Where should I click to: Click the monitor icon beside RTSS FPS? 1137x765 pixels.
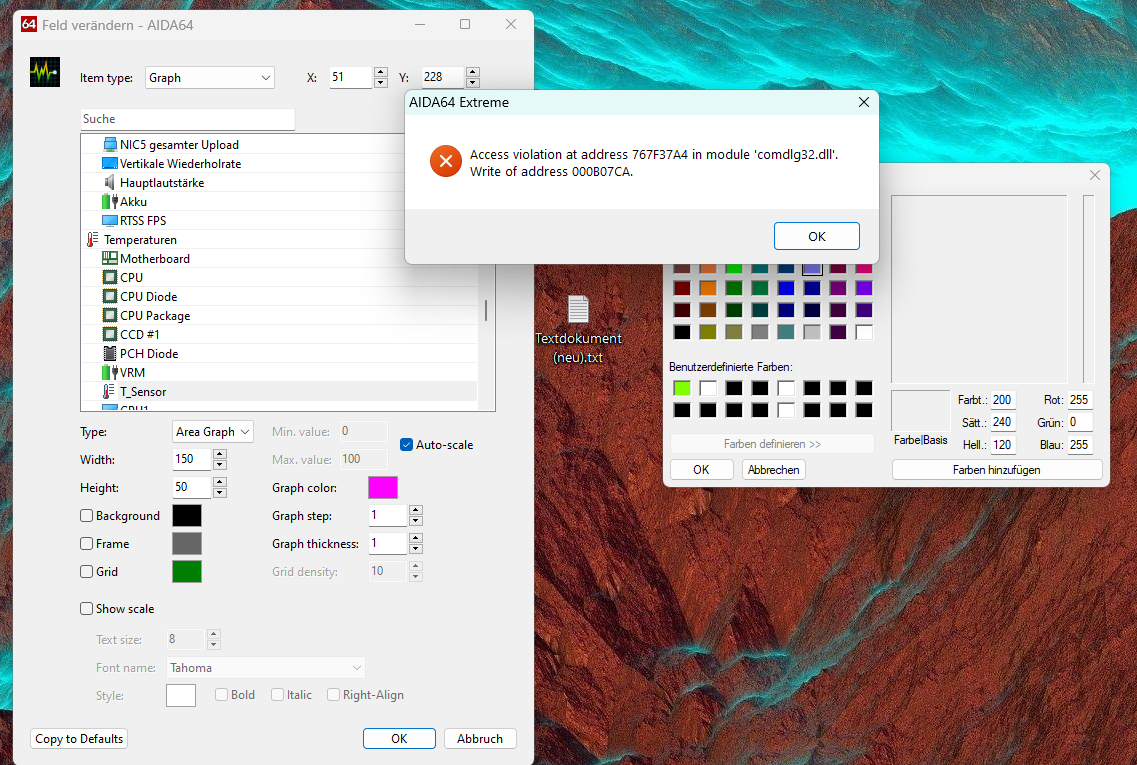pos(109,220)
